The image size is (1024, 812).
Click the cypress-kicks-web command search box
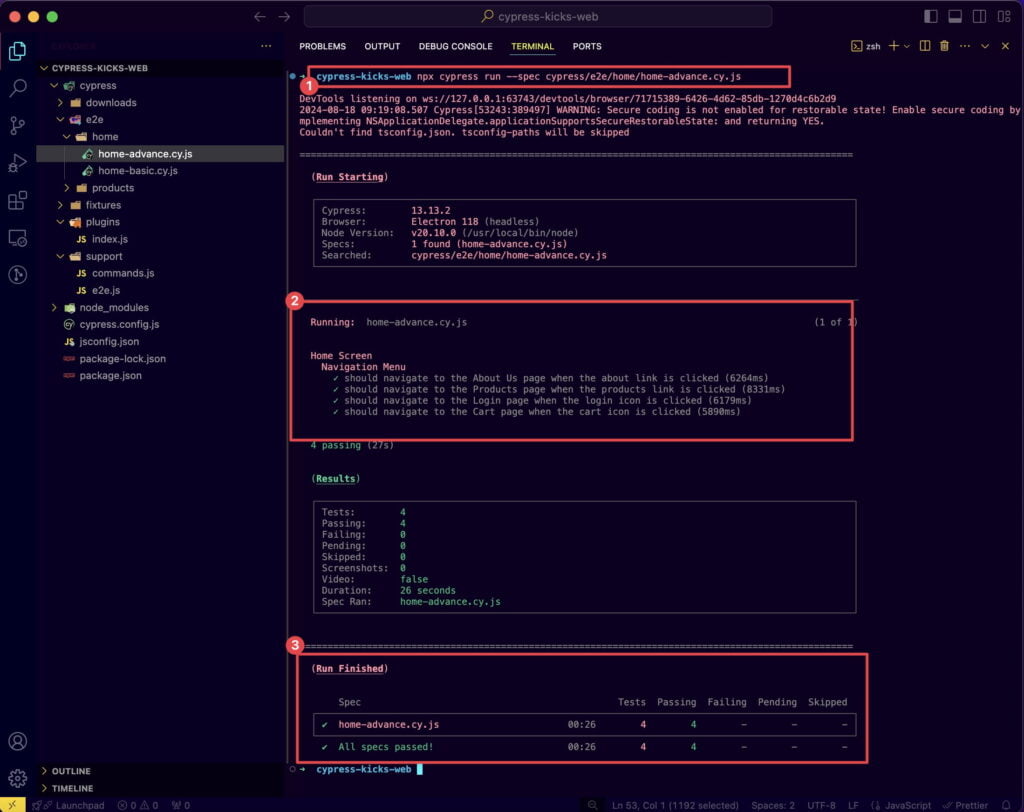(x=538, y=16)
